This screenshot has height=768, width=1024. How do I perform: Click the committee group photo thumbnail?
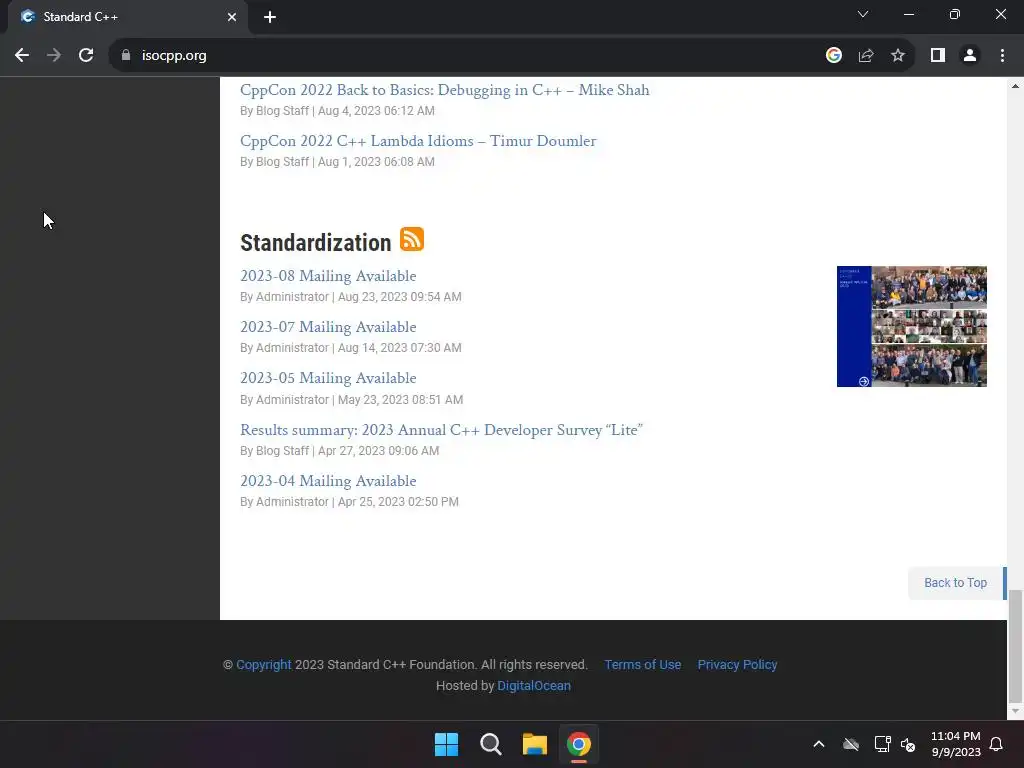[912, 327]
